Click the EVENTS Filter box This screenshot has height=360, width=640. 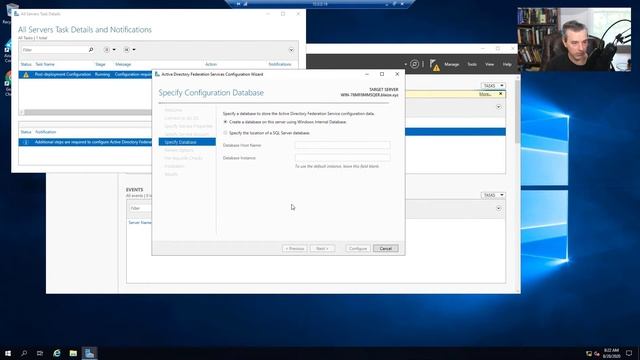tap(140, 208)
